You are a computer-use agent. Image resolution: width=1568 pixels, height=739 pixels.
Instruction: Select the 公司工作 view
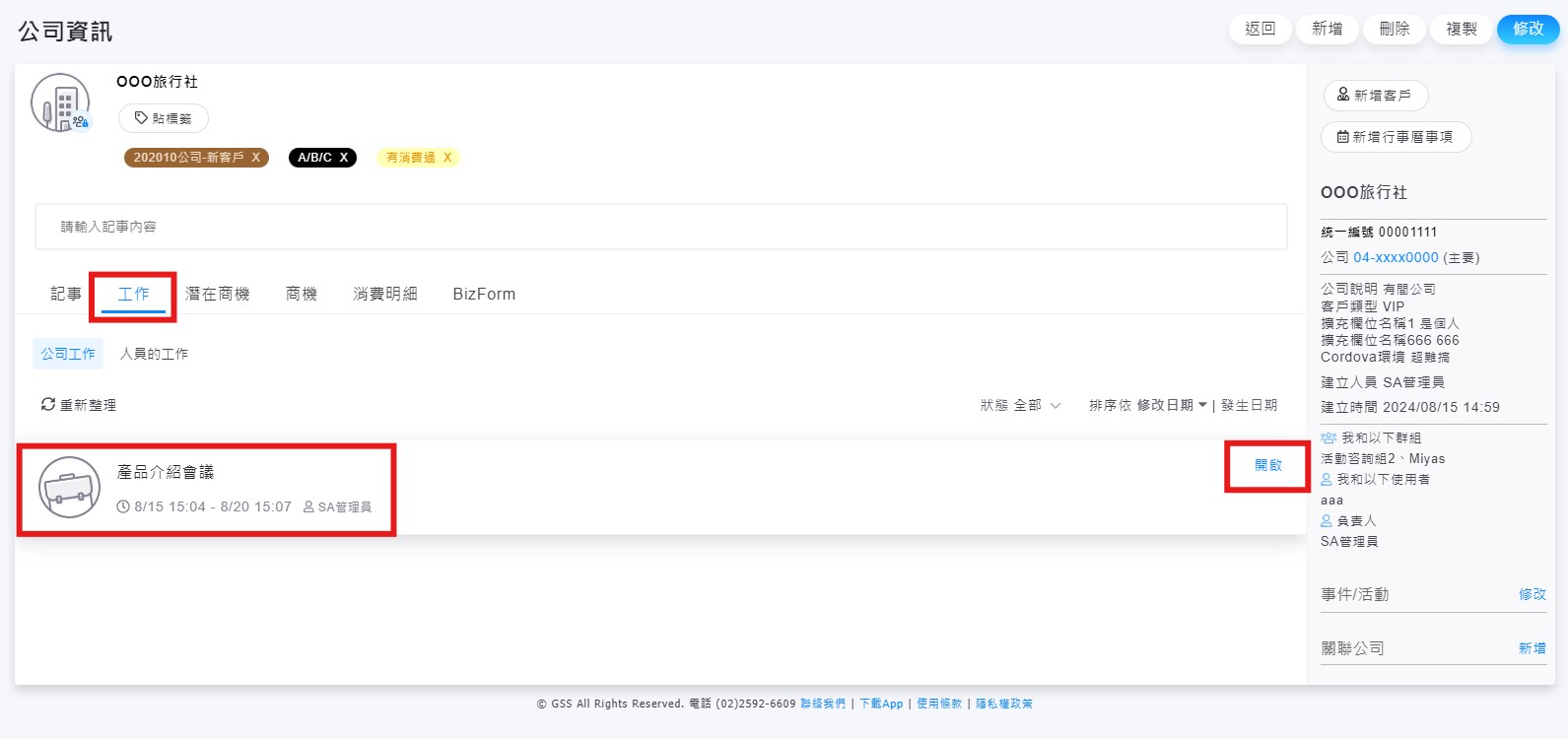click(x=68, y=354)
